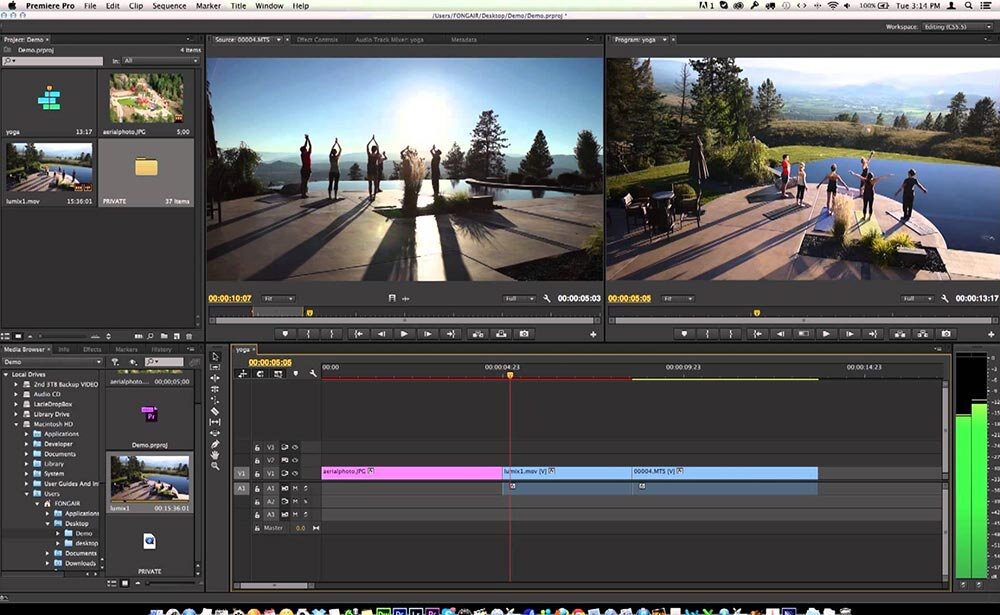The image size is (1000, 615).
Task: Click the Mark Out button in Source monitor
Action: 331,333
